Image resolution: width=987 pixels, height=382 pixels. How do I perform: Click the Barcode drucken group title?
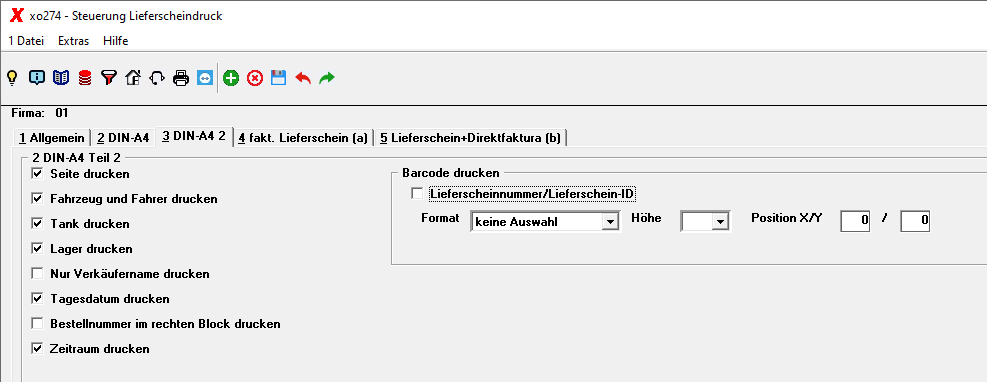coord(451,172)
